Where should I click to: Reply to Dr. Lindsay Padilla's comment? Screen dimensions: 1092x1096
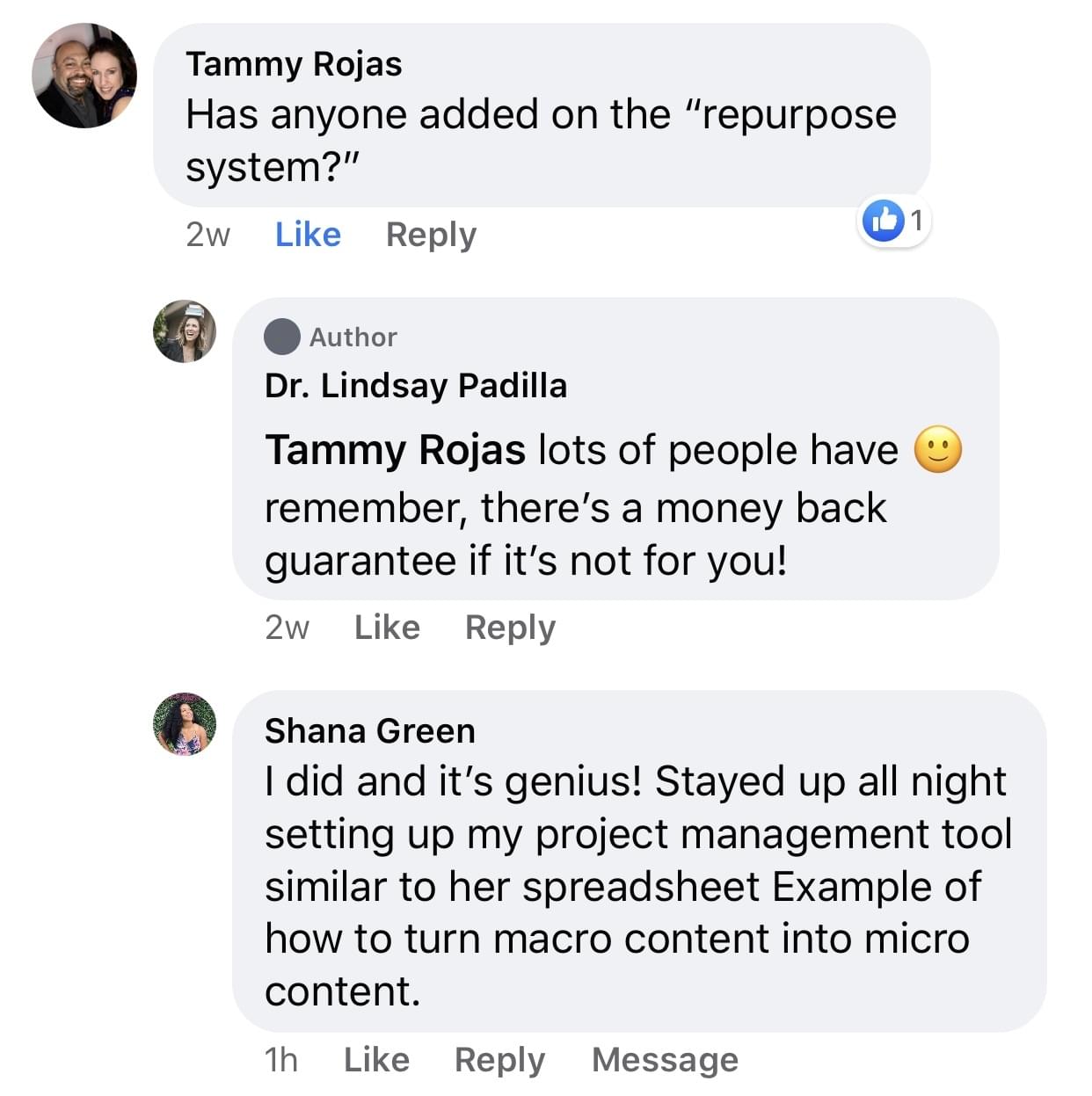(x=510, y=628)
